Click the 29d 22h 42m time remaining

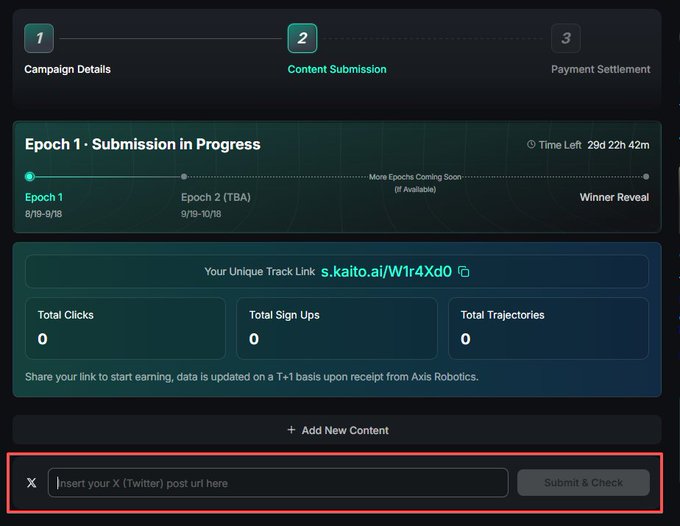(618, 145)
